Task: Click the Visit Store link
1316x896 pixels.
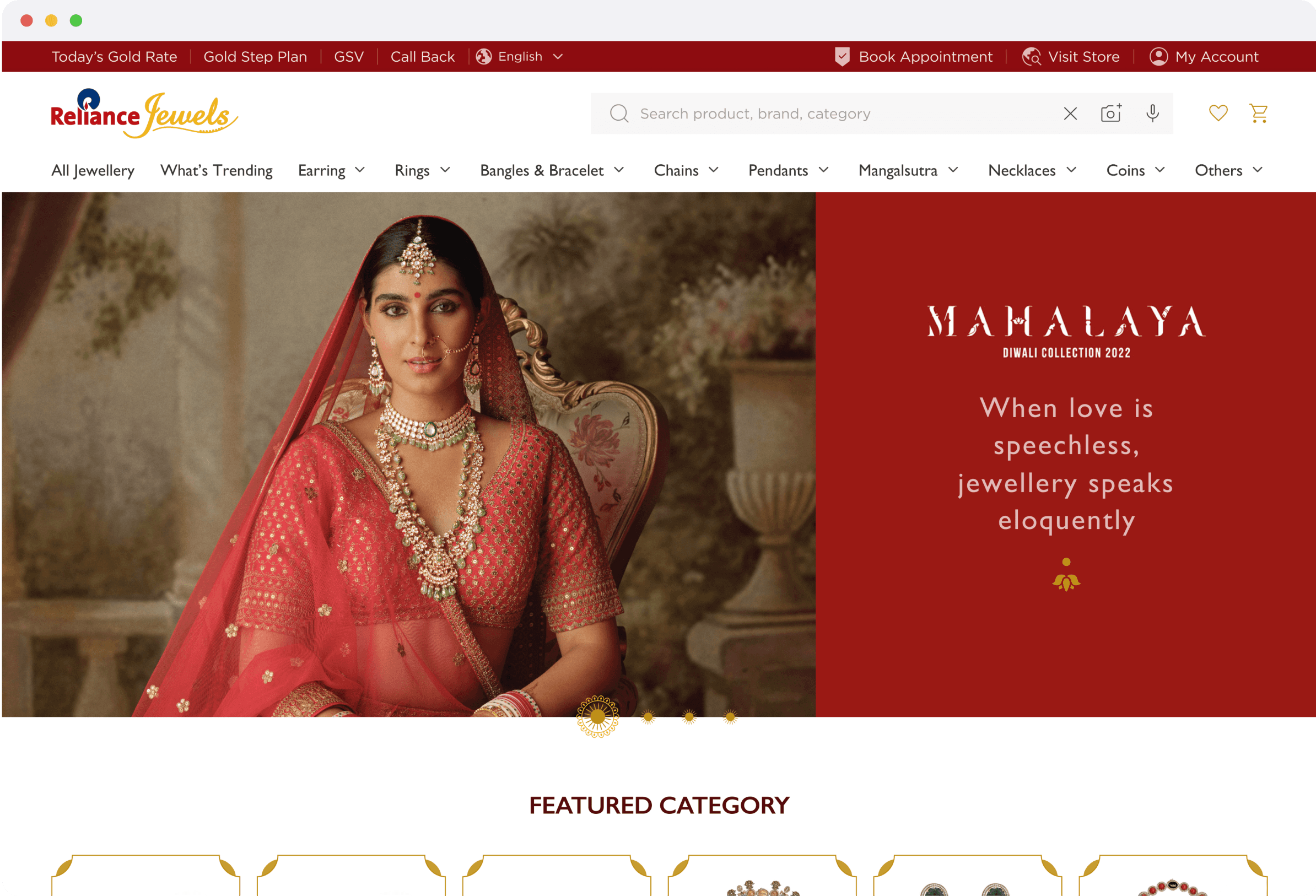Action: coord(1071,57)
